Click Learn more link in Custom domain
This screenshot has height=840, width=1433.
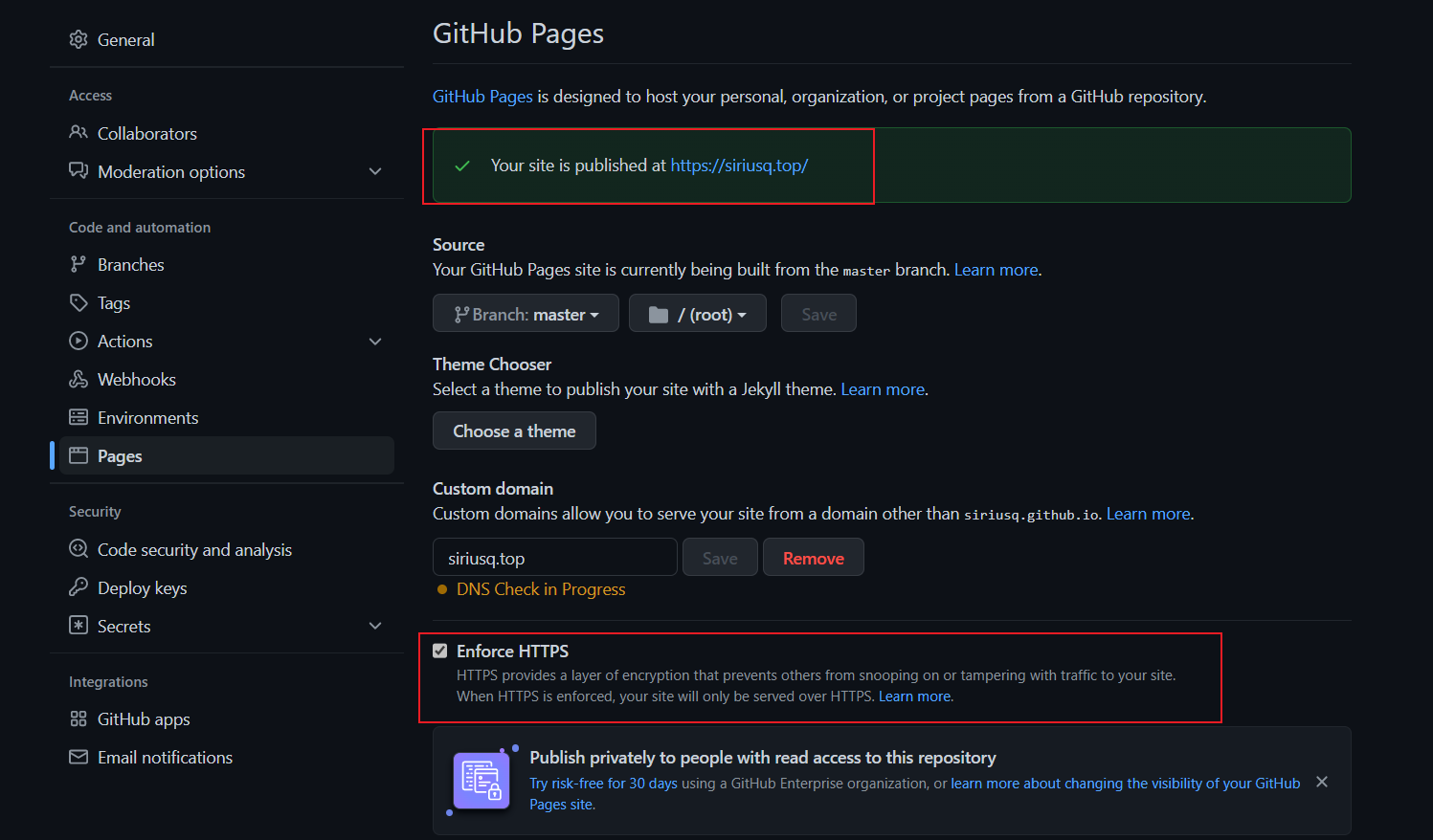click(x=1149, y=514)
